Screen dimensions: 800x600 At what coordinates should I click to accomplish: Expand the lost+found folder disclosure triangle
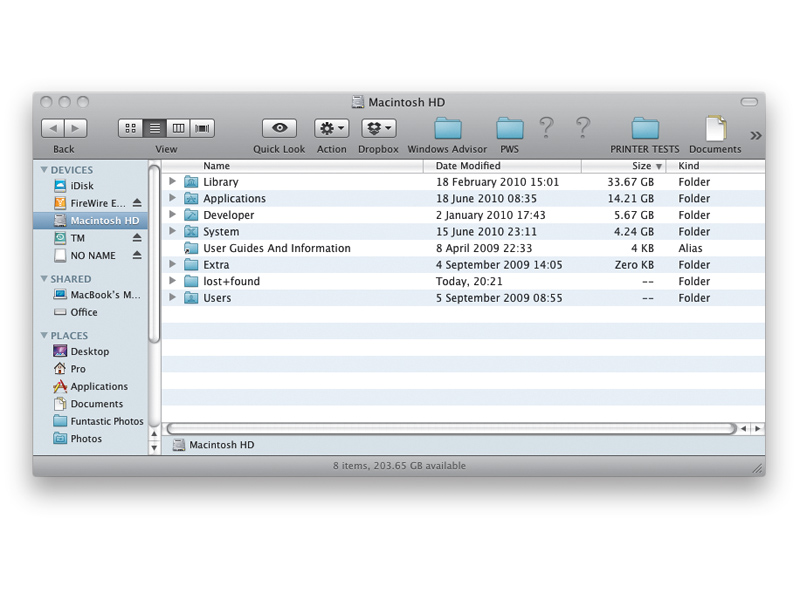pyautogui.click(x=172, y=281)
